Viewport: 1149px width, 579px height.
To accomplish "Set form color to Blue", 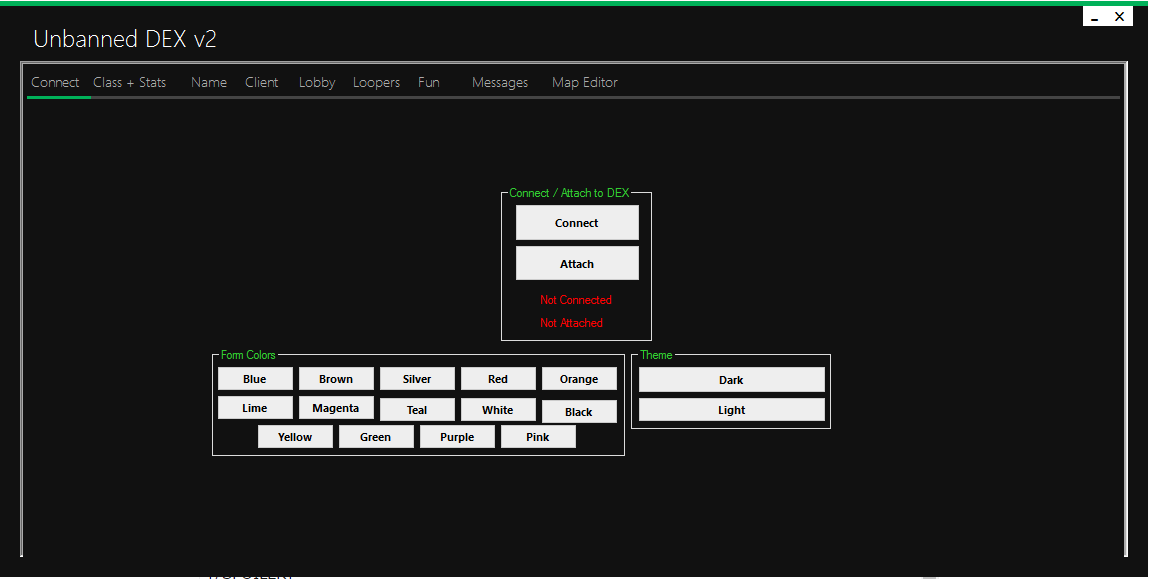I will point(255,379).
